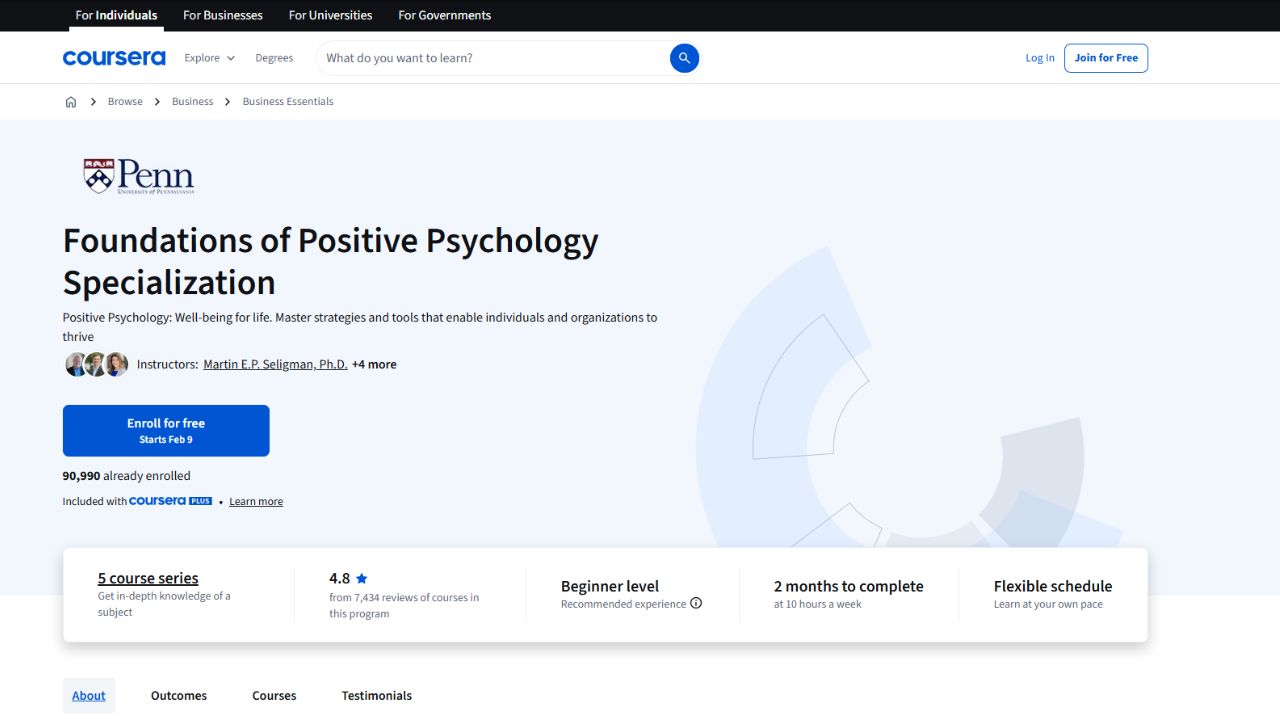The width and height of the screenshot is (1280, 720).
Task: Click the home breadcrumb icon
Action: [70, 101]
